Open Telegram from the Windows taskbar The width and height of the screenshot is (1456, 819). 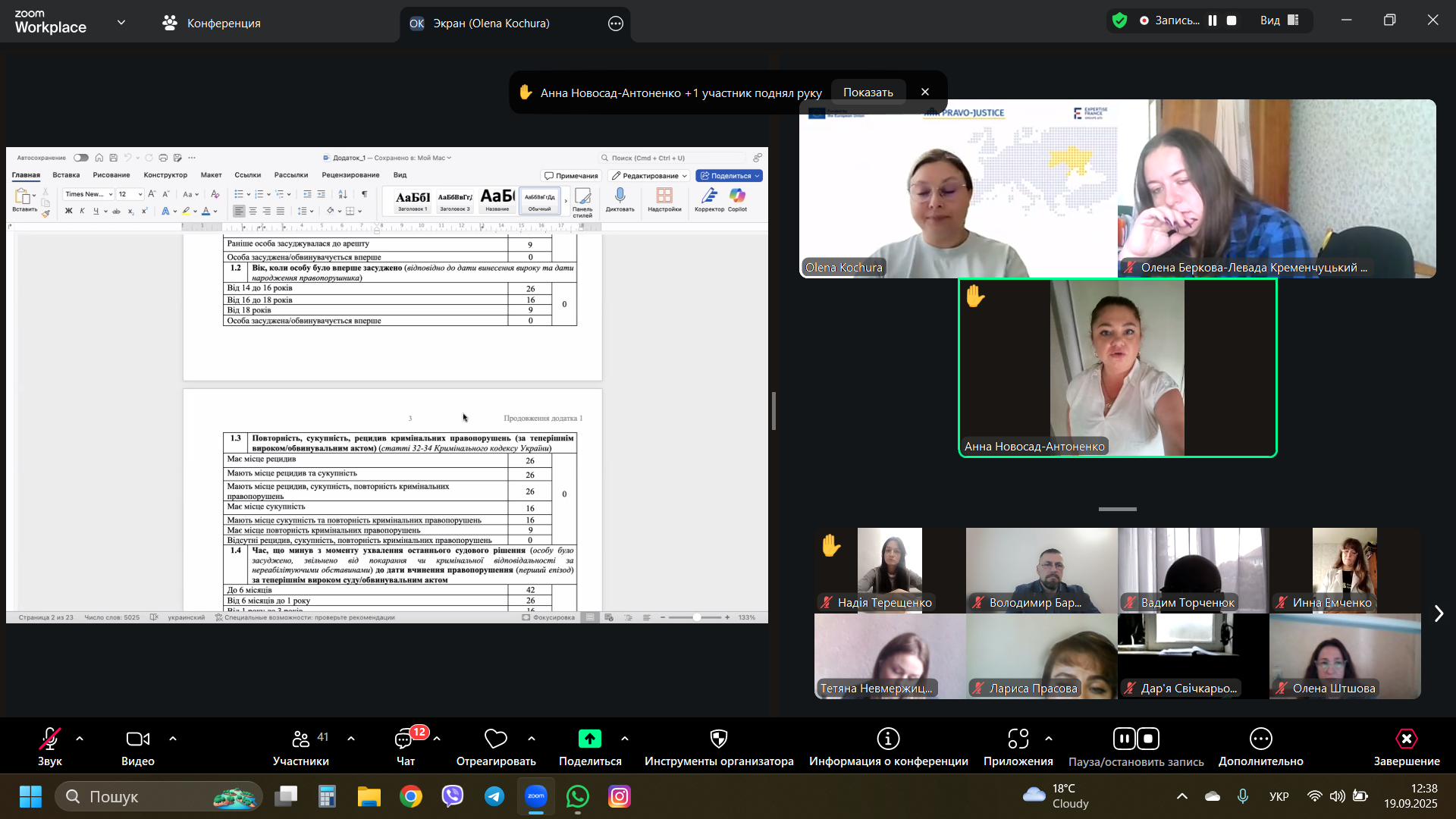494,796
